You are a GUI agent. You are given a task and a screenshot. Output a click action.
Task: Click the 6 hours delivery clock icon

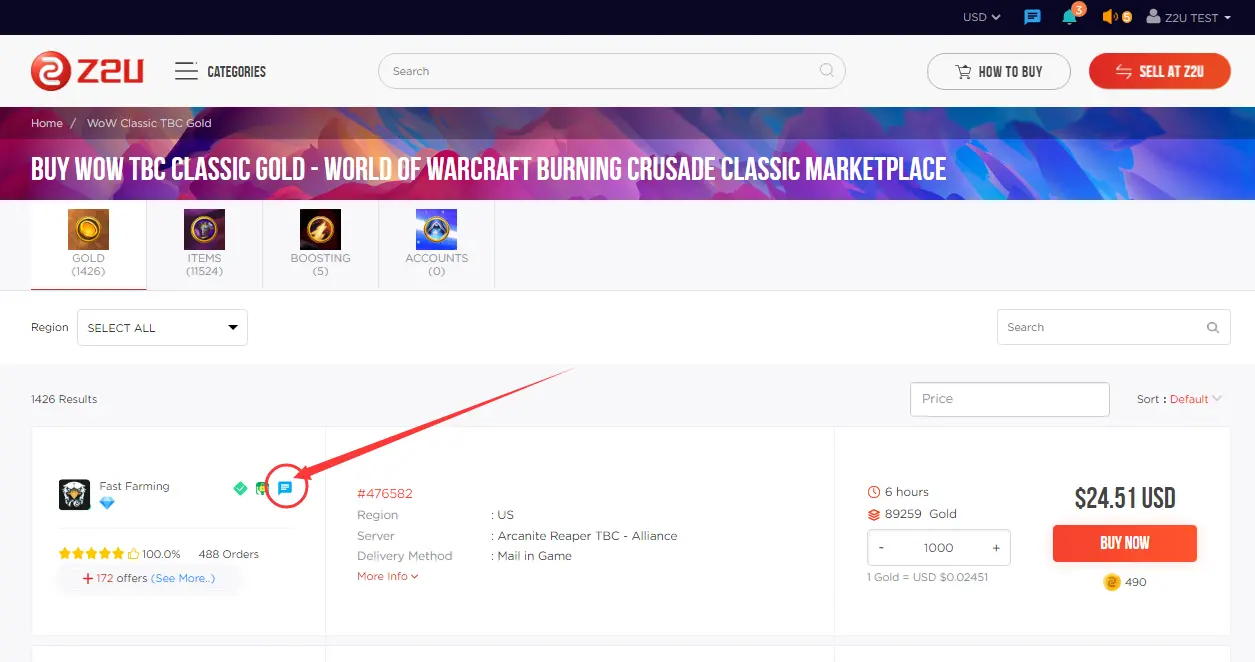tap(874, 492)
